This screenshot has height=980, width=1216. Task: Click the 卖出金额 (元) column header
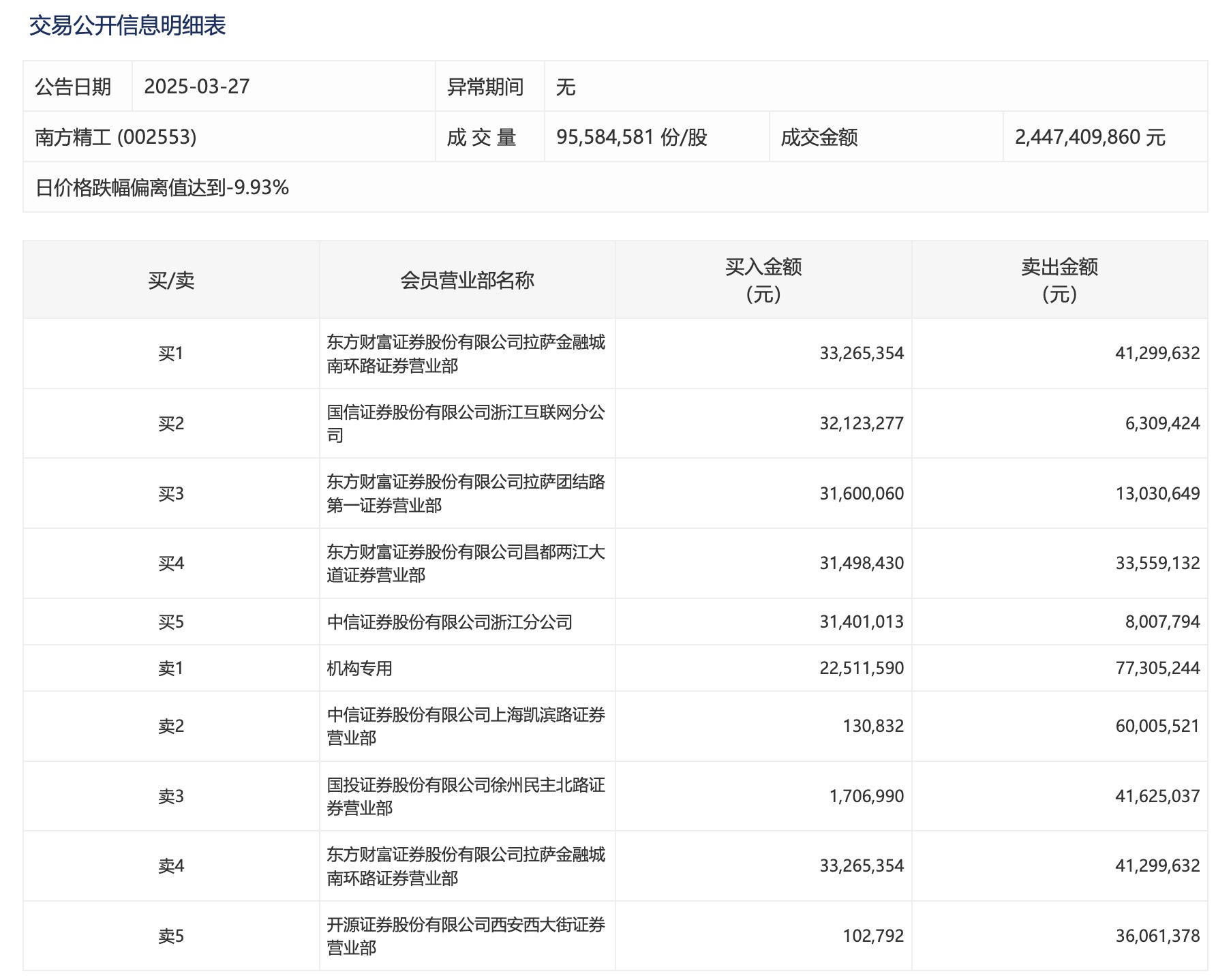tap(1059, 280)
